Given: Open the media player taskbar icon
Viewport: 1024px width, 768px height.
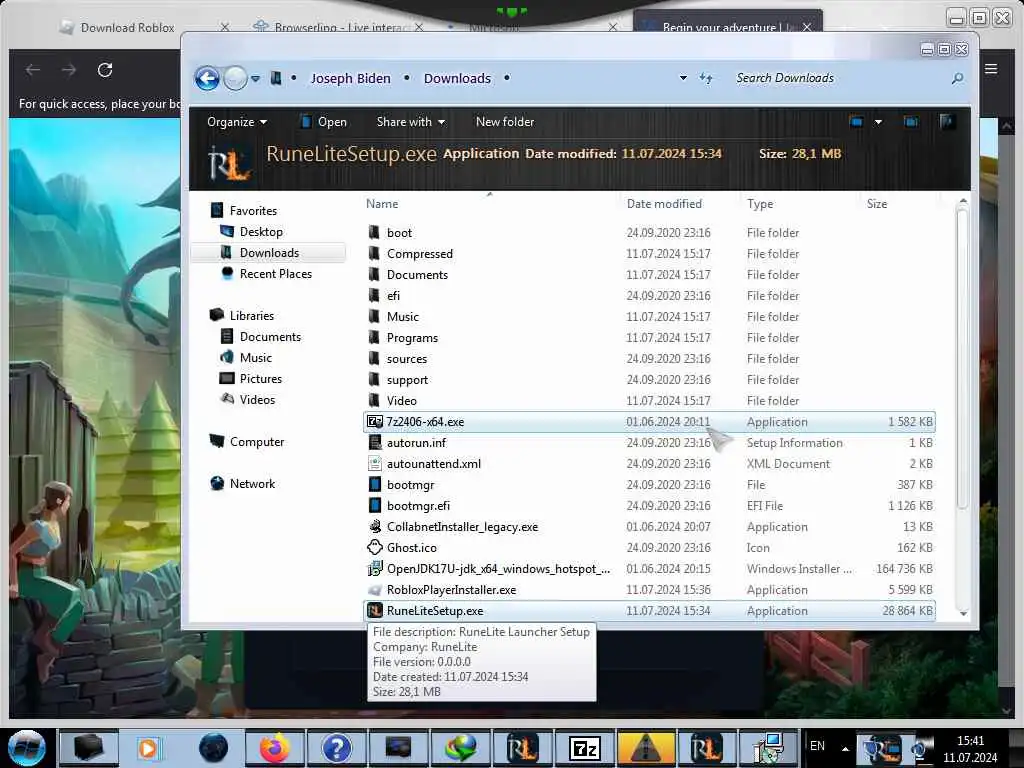Looking at the screenshot, I should (149, 748).
